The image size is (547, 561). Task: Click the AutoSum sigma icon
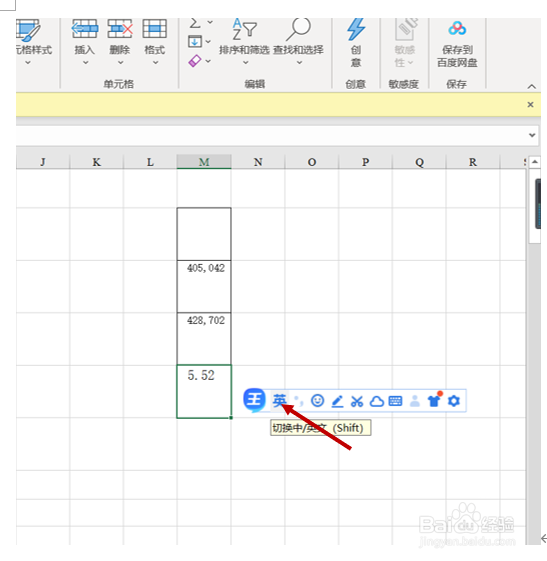[x=195, y=23]
